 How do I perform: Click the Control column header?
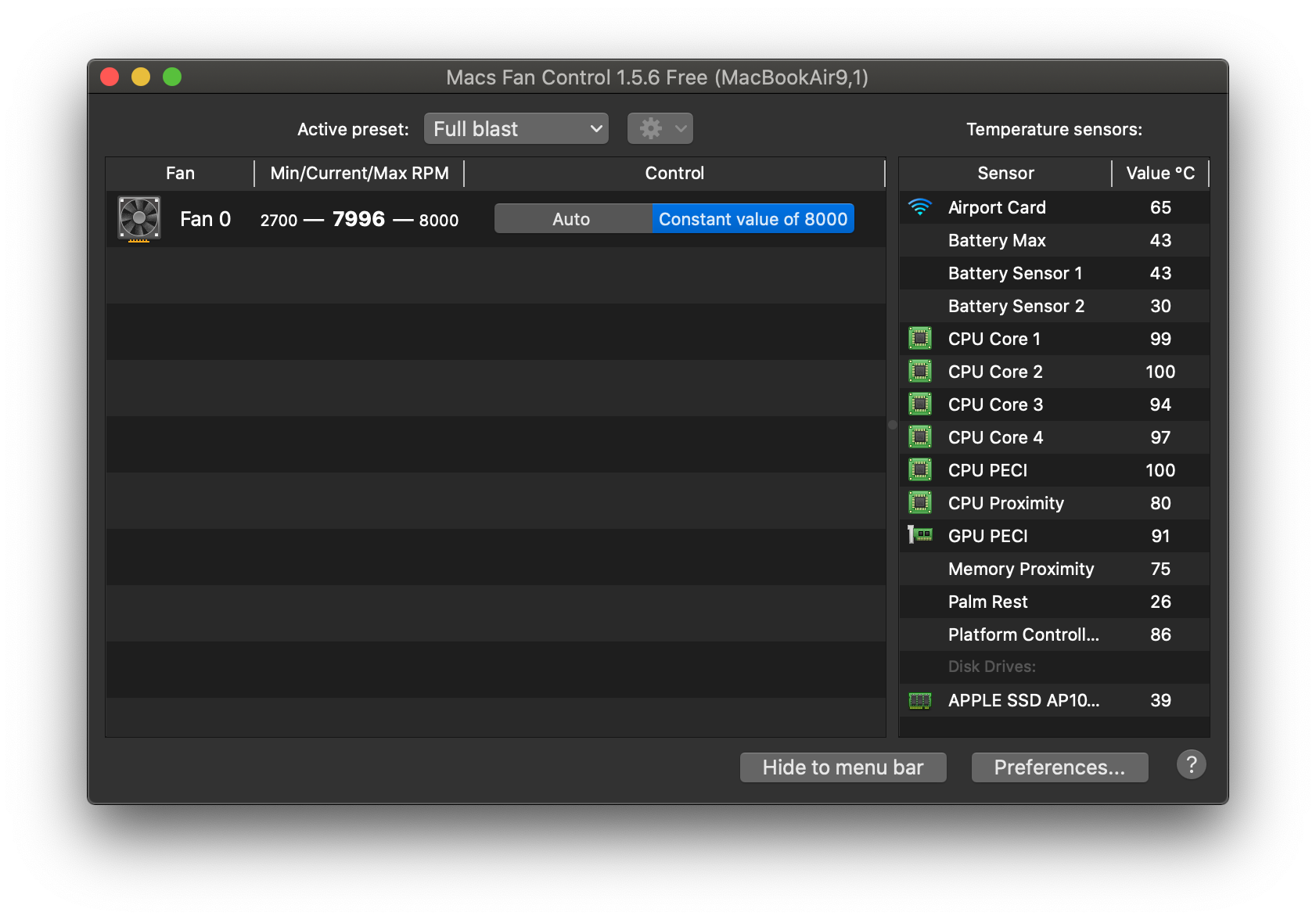[x=674, y=173]
